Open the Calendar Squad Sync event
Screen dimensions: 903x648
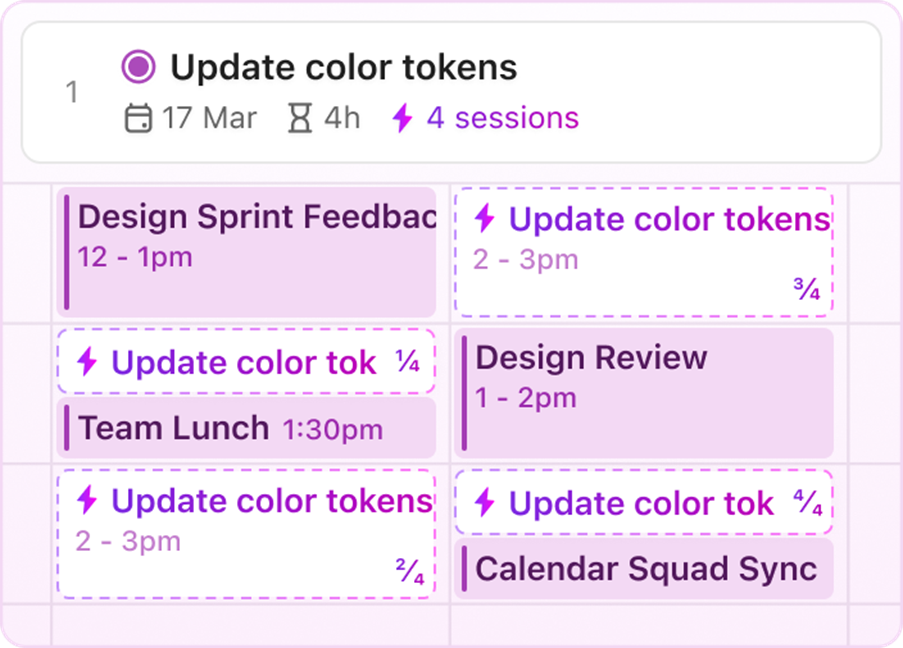pyautogui.click(x=644, y=569)
